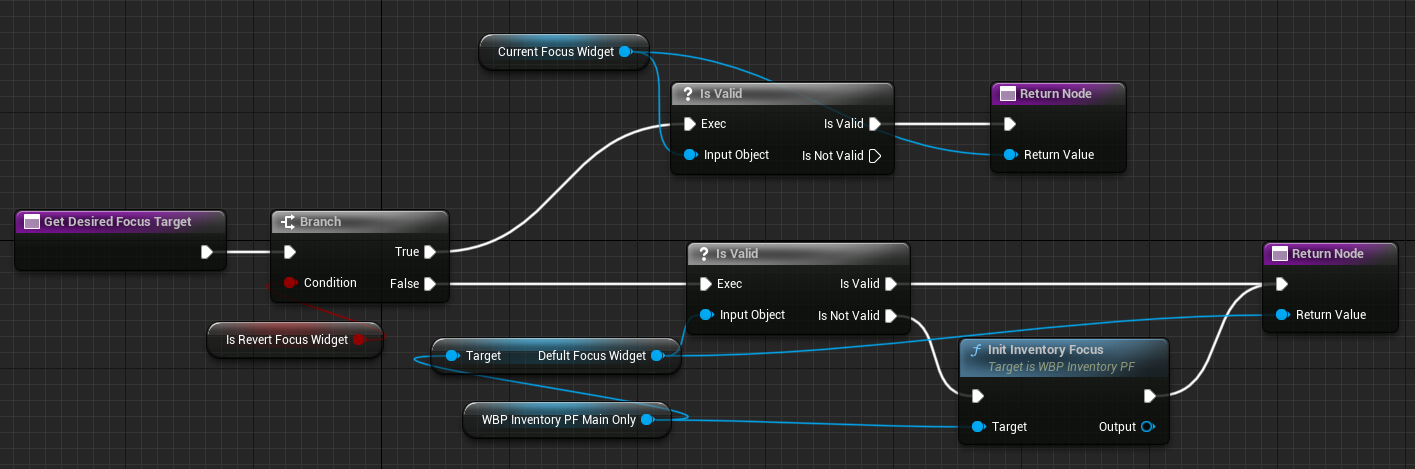Click WBP Inventory PF Main Only output pin

[x=647, y=420]
